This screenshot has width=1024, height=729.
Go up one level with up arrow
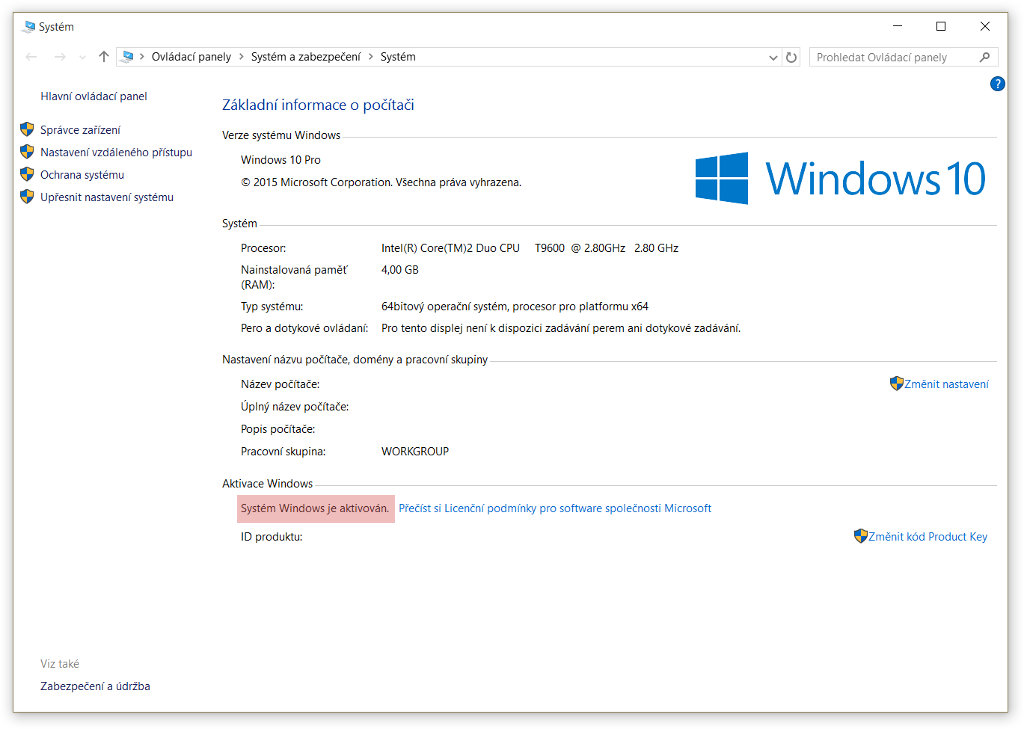click(103, 57)
